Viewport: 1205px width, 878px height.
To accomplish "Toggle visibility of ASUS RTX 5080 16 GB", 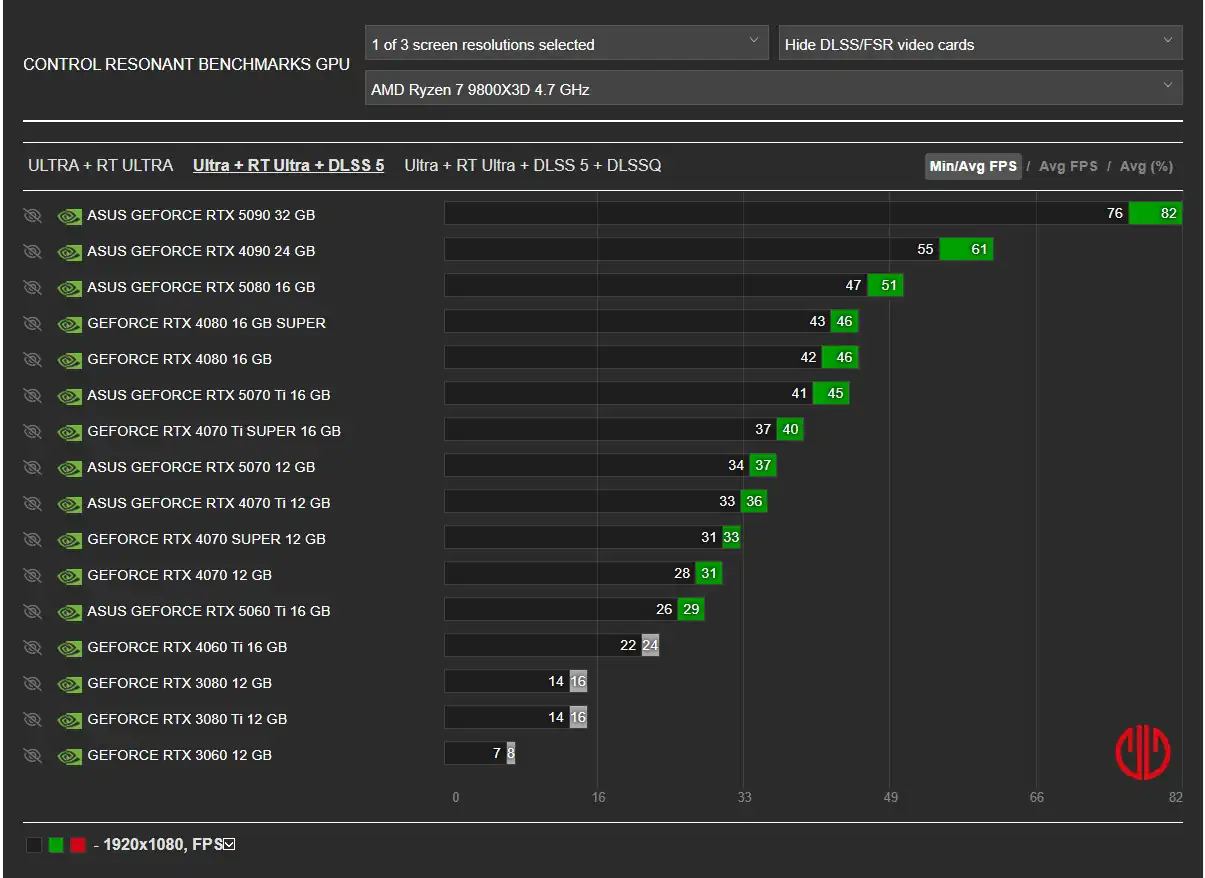I will click(x=32, y=287).
